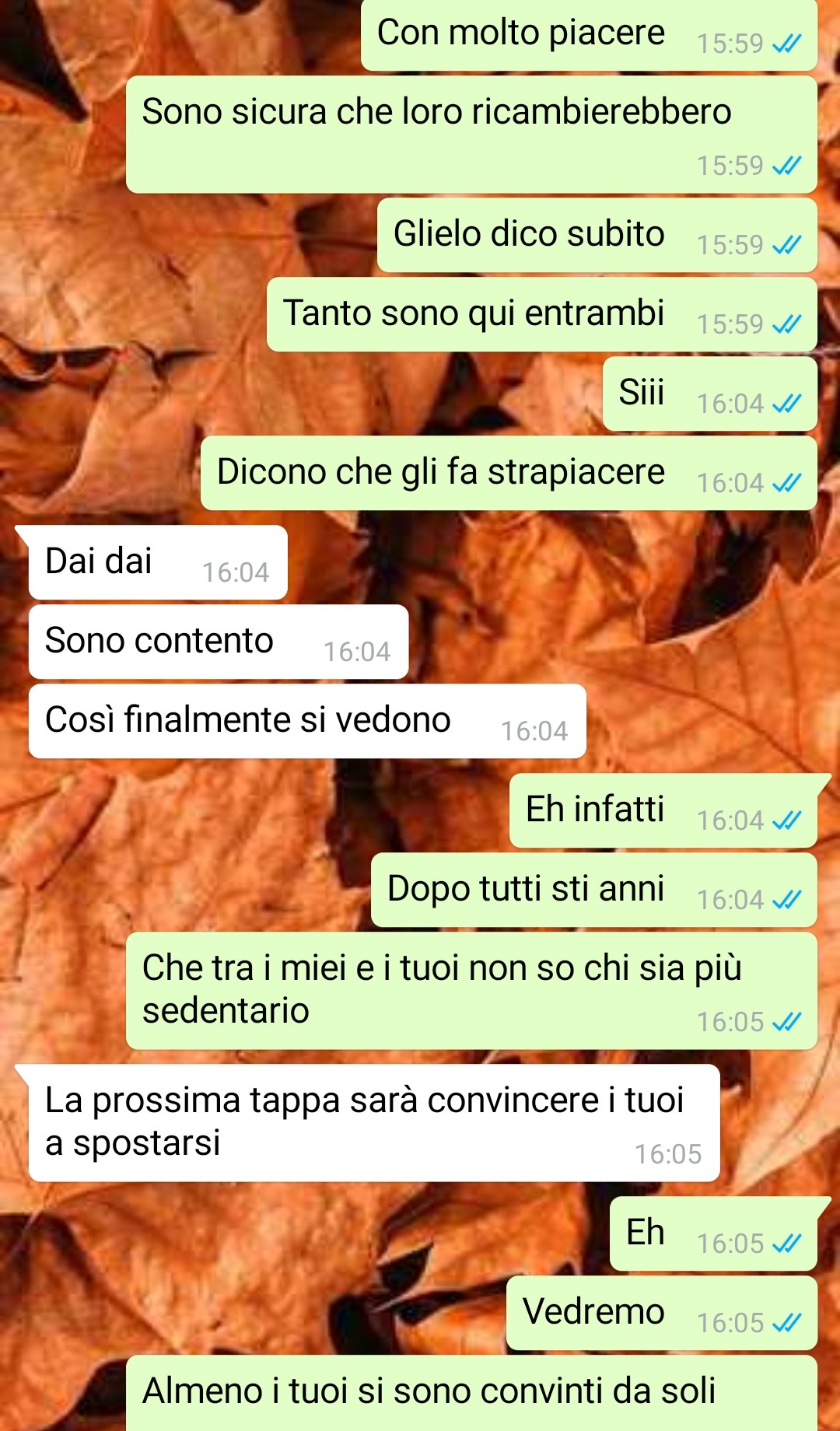Tap the 16:04 timestamp beside 'Sono contento'

(x=357, y=652)
